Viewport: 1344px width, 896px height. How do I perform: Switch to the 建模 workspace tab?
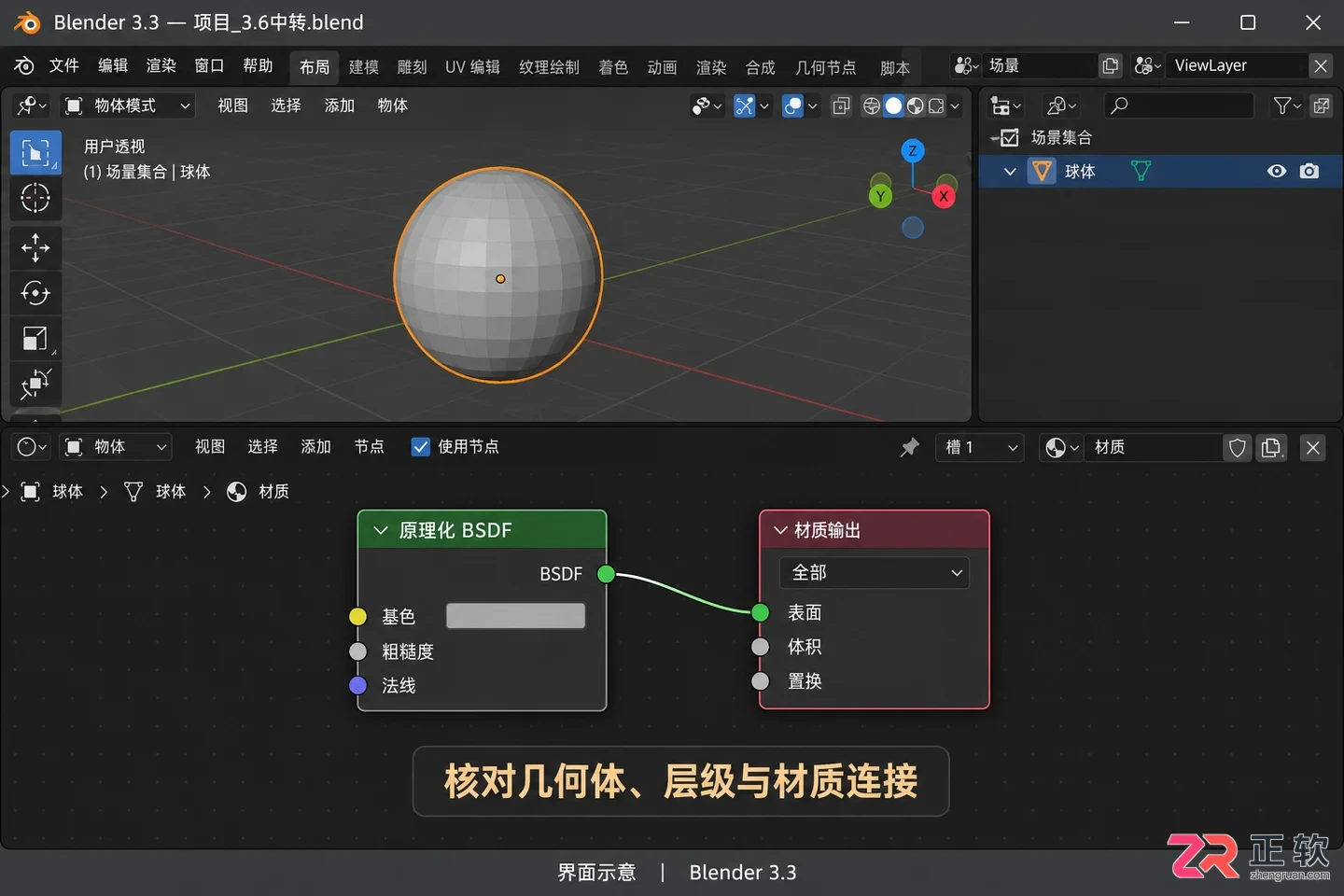coord(364,67)
